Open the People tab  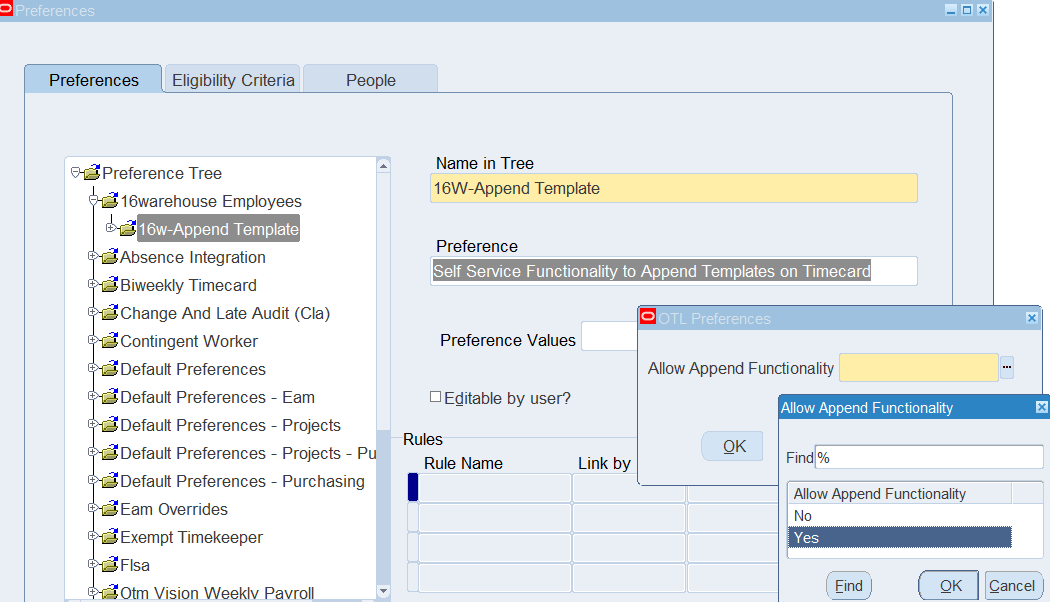coord(371,80)
